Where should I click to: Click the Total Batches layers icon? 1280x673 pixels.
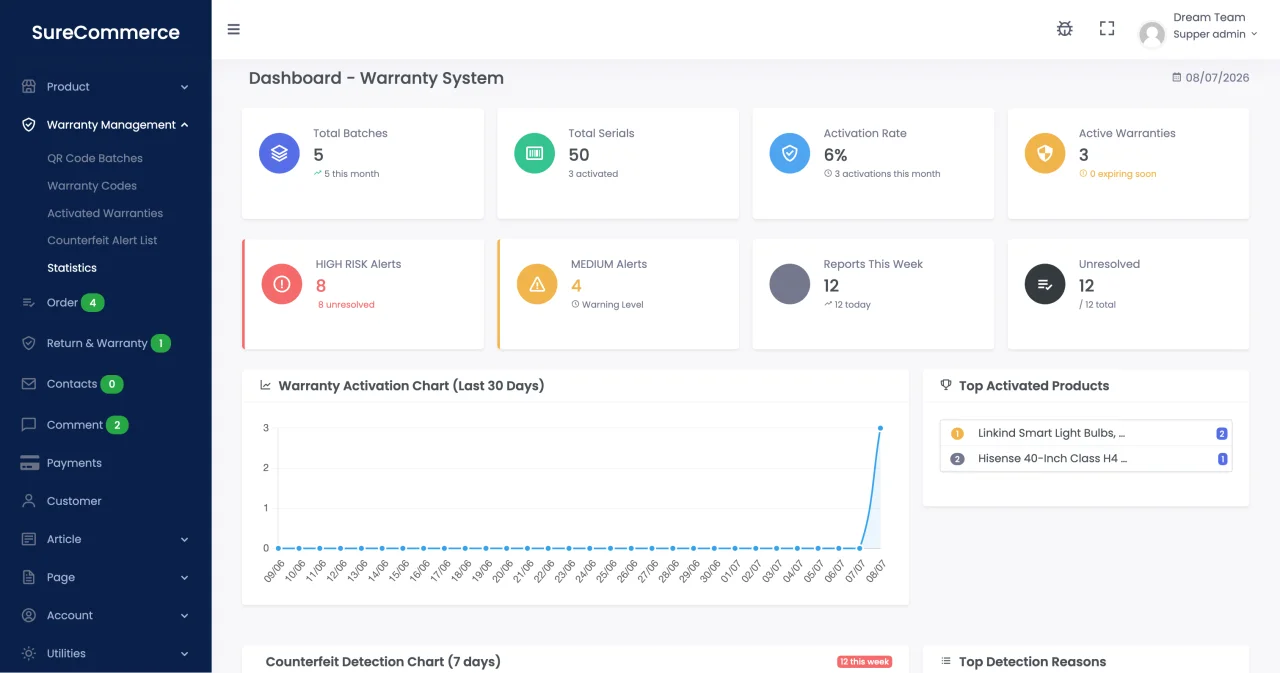click(x=279, y=153)
